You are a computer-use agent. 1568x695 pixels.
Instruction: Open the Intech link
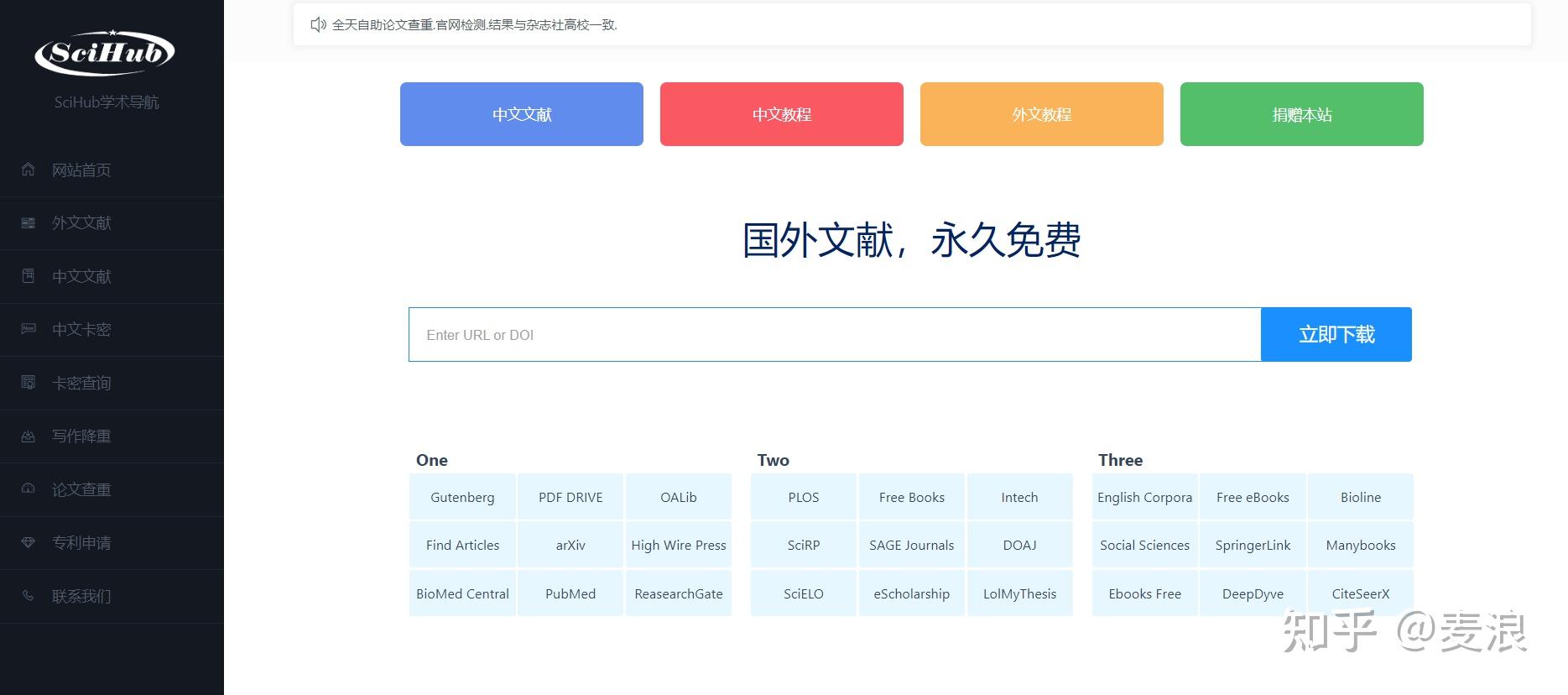(1020, 497)
